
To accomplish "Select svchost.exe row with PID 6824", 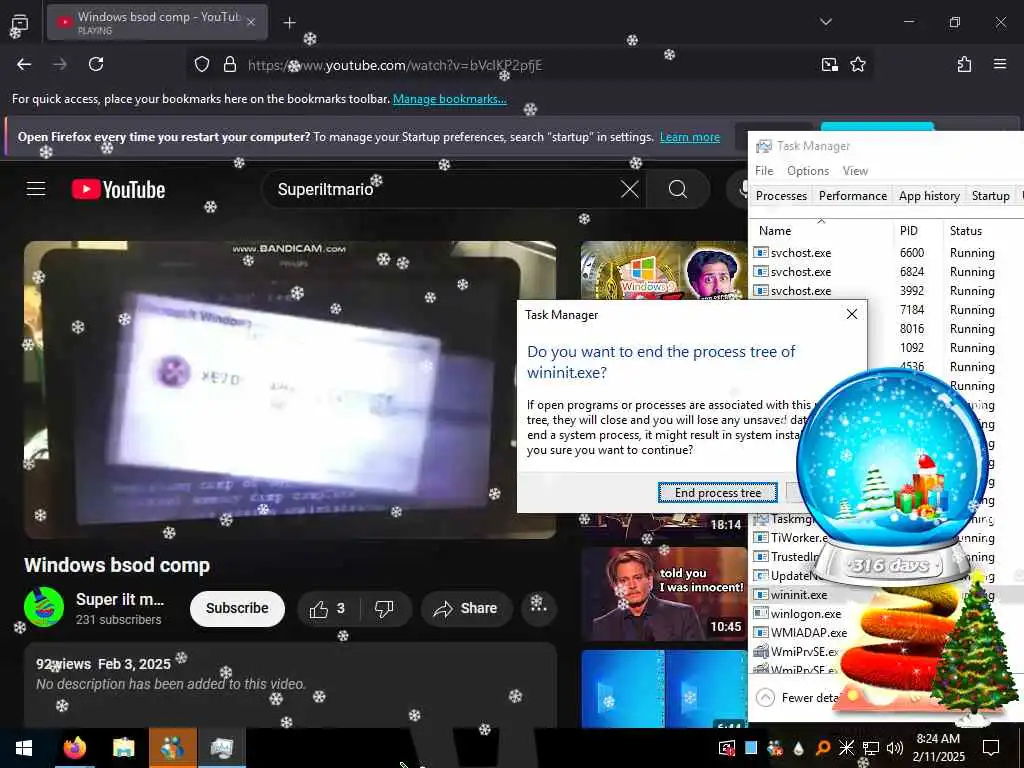I will [x=887, y=272].
